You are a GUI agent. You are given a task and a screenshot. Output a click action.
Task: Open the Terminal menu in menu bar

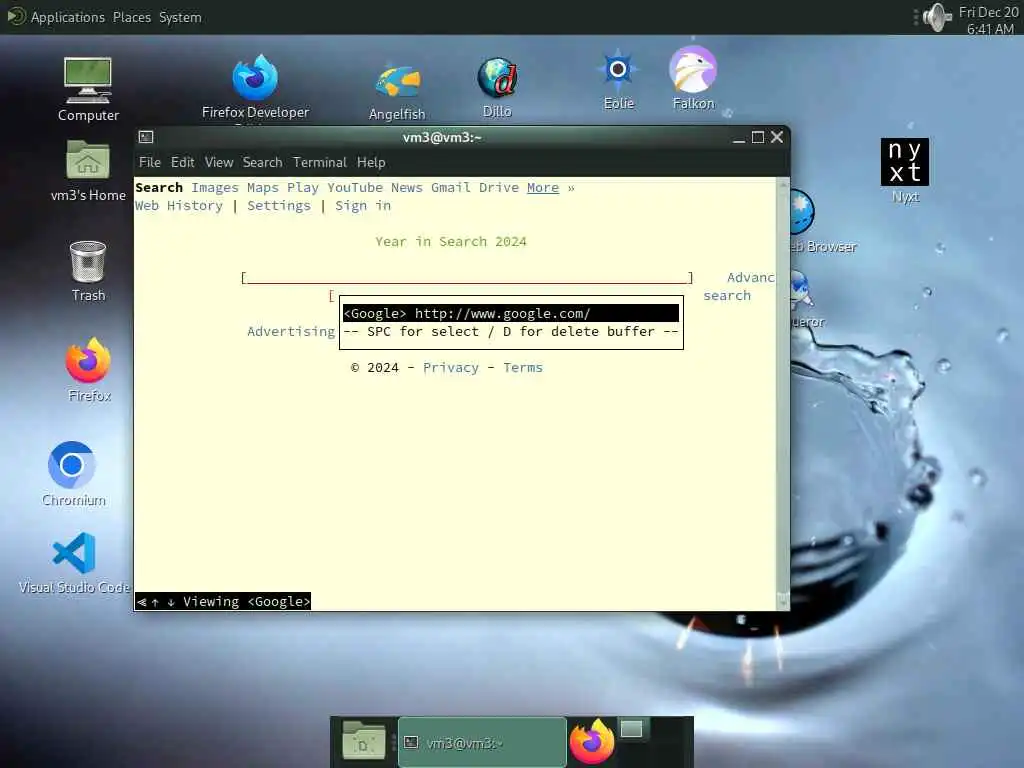tap(319, 162)
